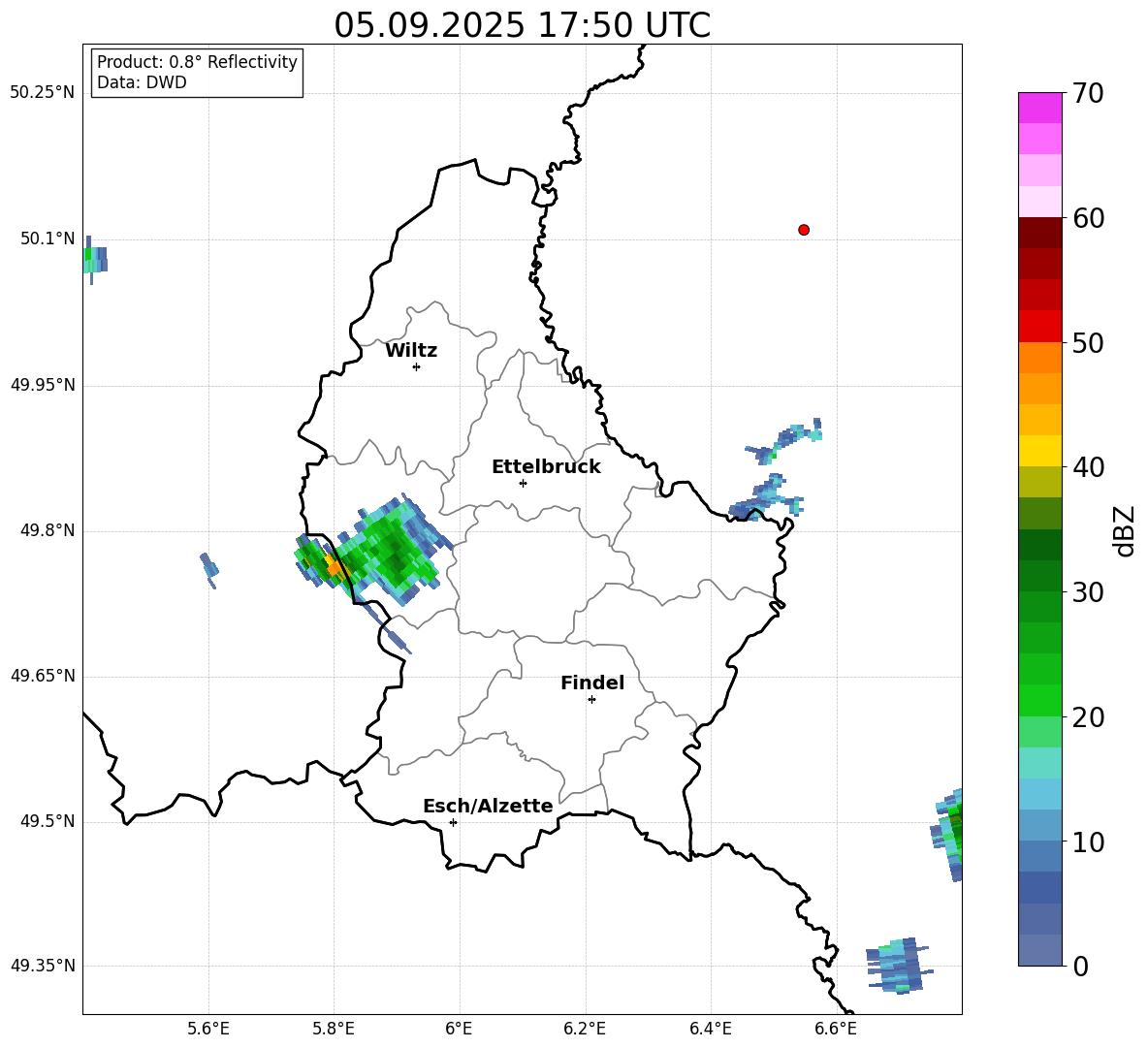Click the 50.25°N latitude label
This screenshot has width=1148, height=1048.
pyautogui.click(x=43, y=93)
